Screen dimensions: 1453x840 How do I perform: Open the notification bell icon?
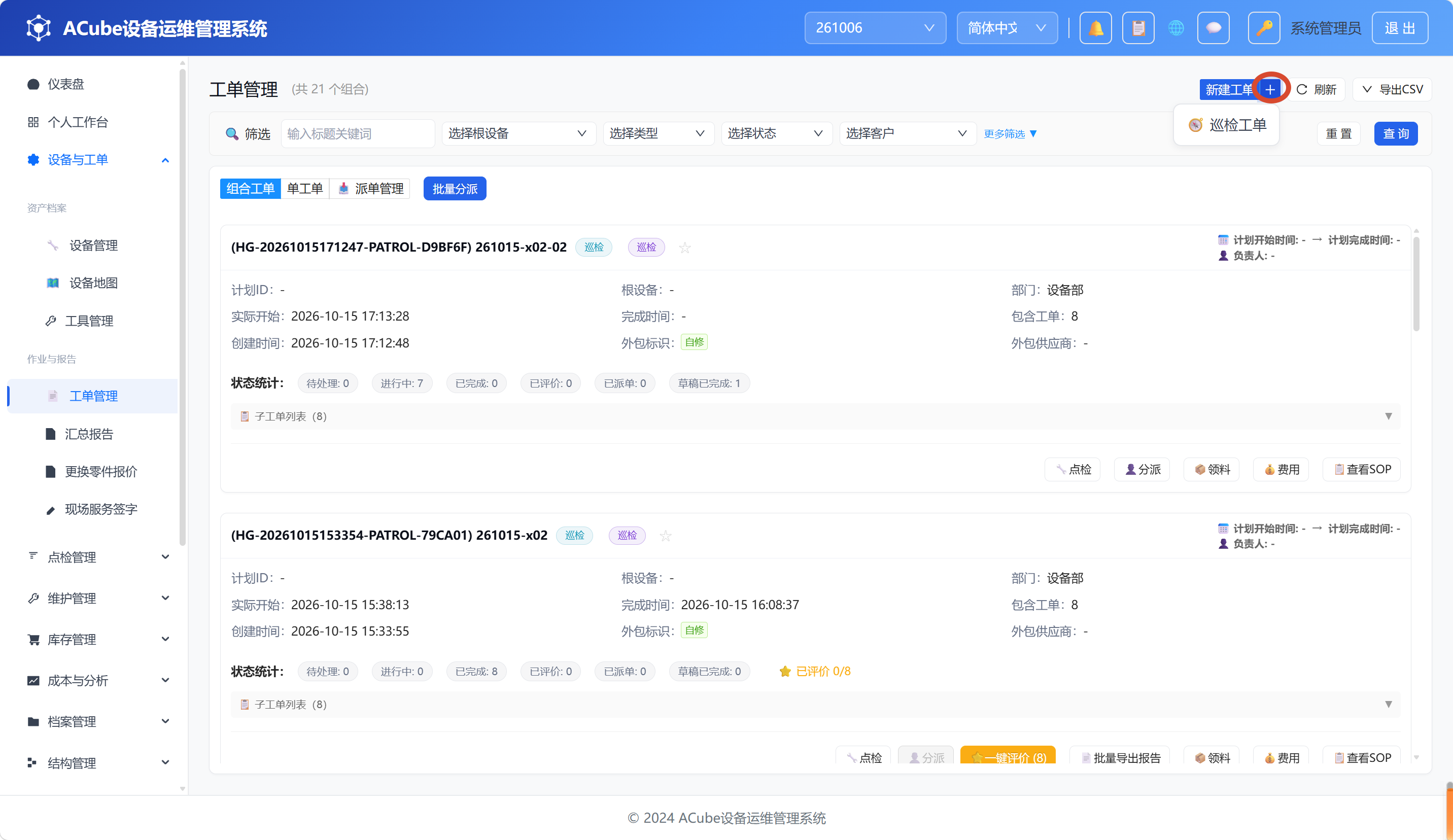click(1095, 28)
